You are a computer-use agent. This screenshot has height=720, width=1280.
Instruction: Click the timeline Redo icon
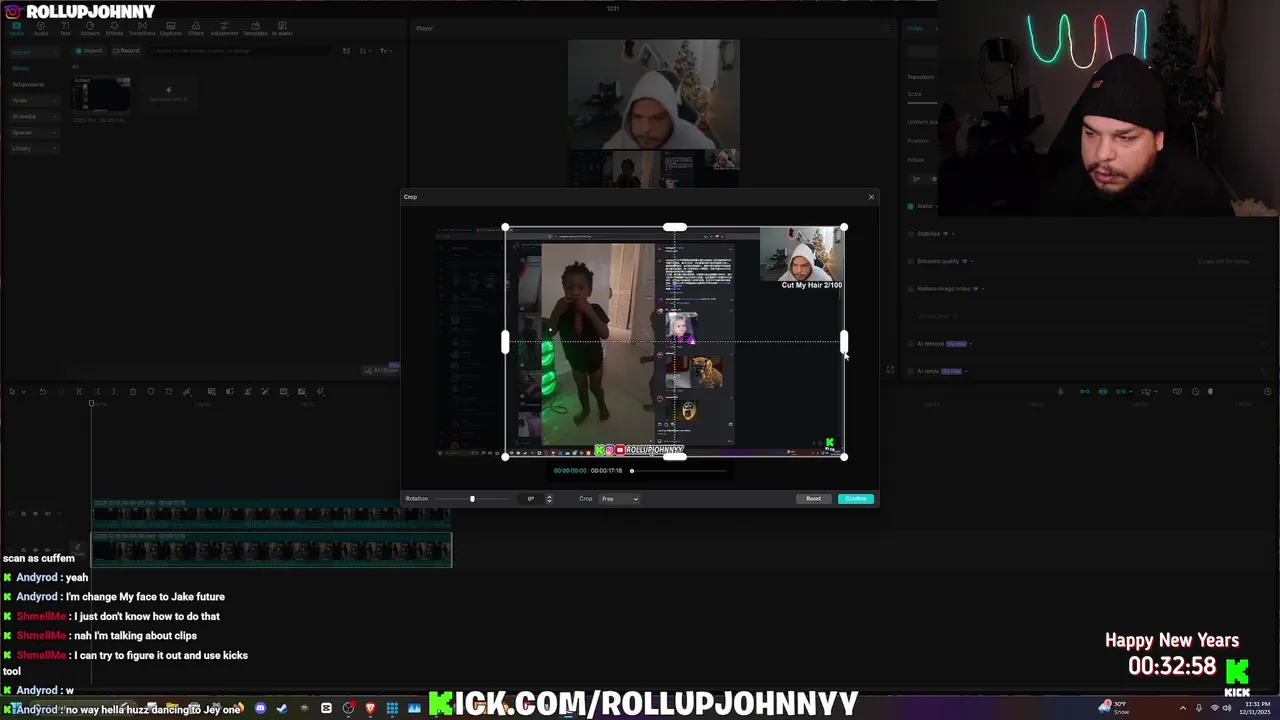61,392
